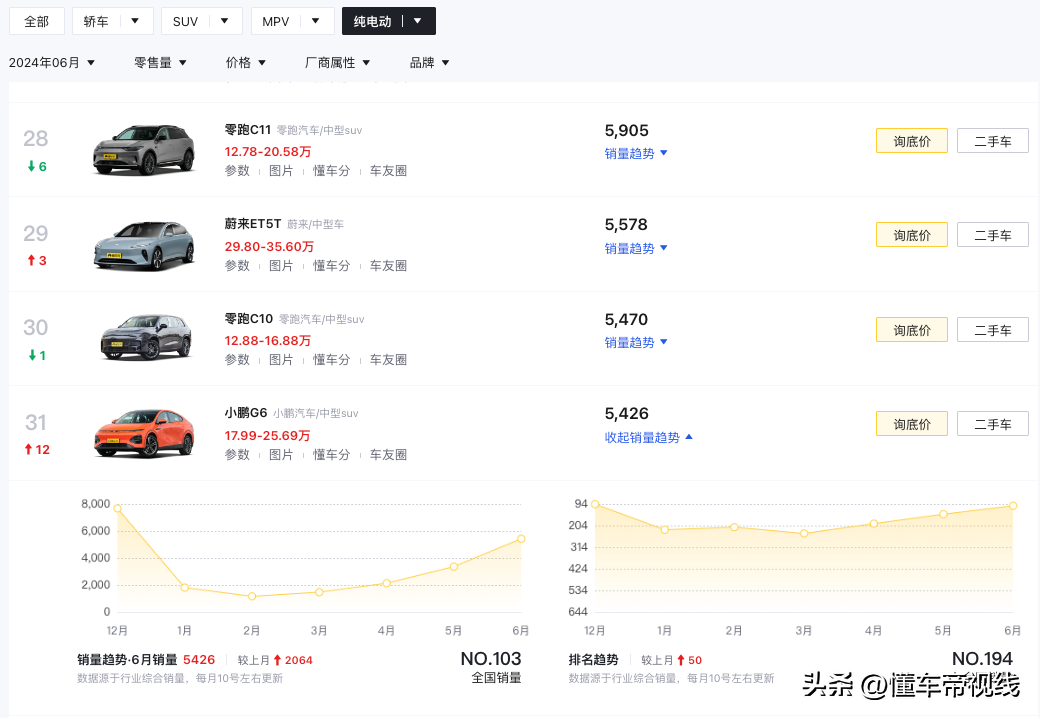
Task: Expand 销量趋势 for 零跑C11
Action: pyautogui.click(x=635, y=153)
